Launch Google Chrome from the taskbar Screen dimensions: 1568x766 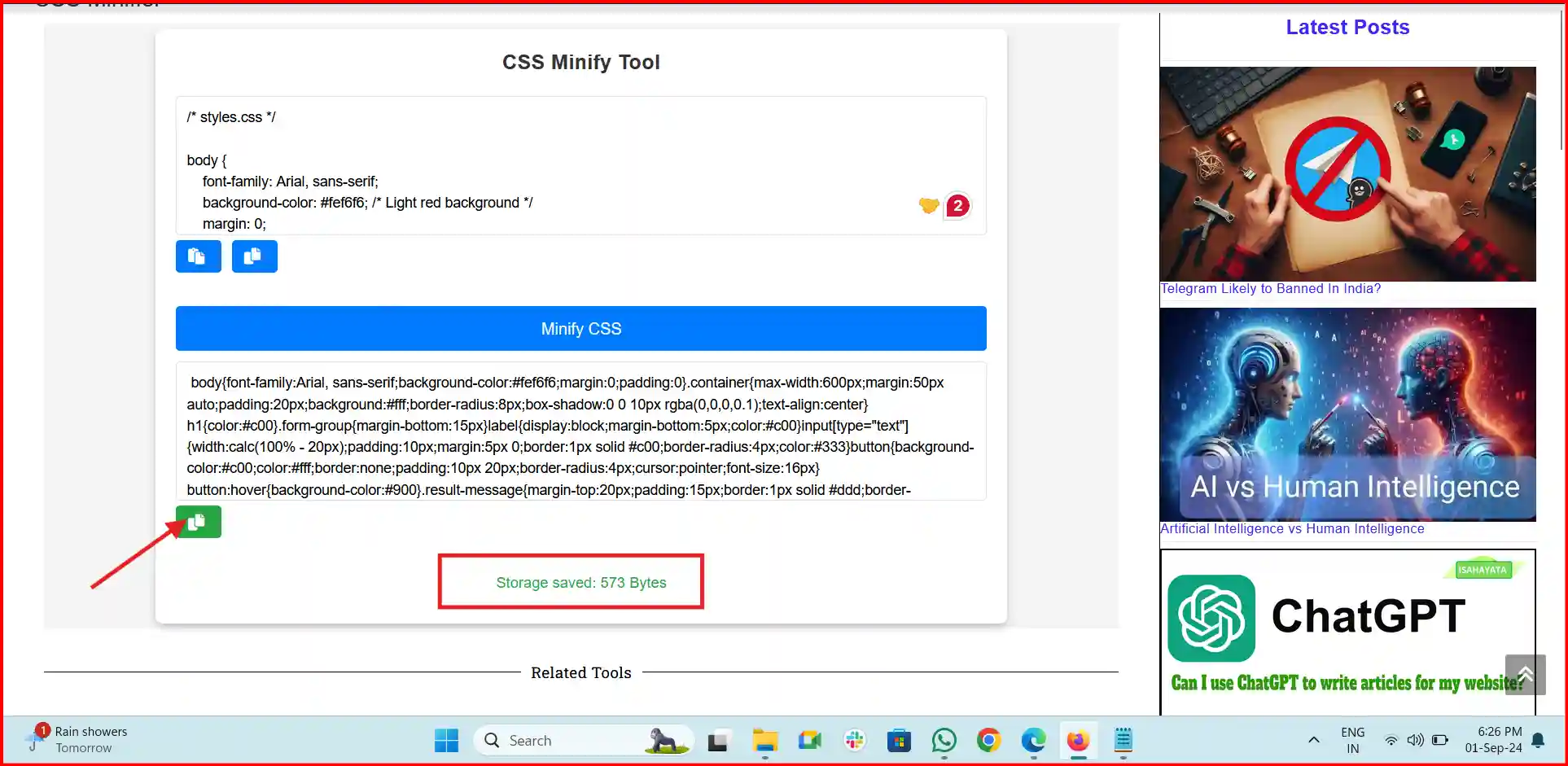[x=988, y=740]
